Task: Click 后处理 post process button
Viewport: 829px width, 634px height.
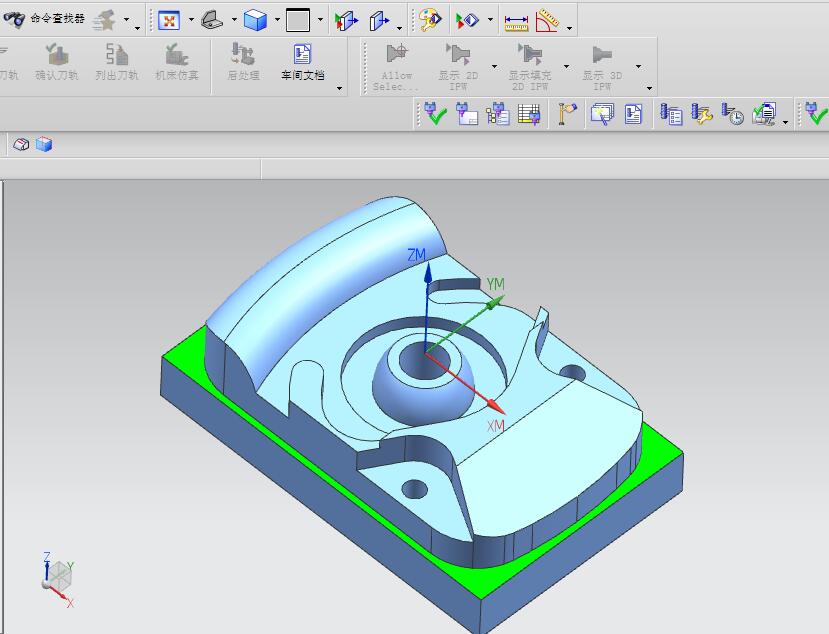Action: [243, 62]
